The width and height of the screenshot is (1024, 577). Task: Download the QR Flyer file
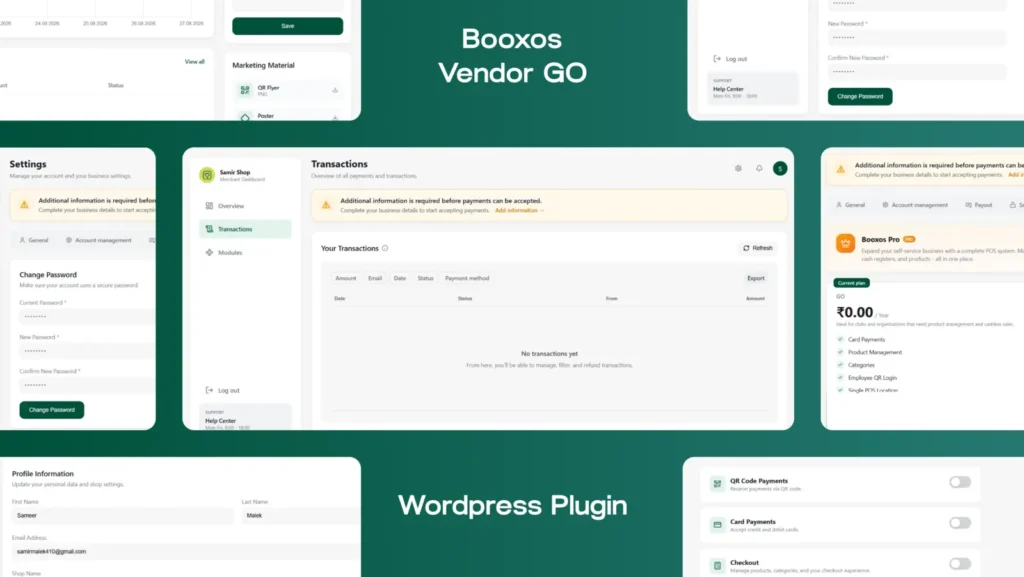[x=335, y=90]
